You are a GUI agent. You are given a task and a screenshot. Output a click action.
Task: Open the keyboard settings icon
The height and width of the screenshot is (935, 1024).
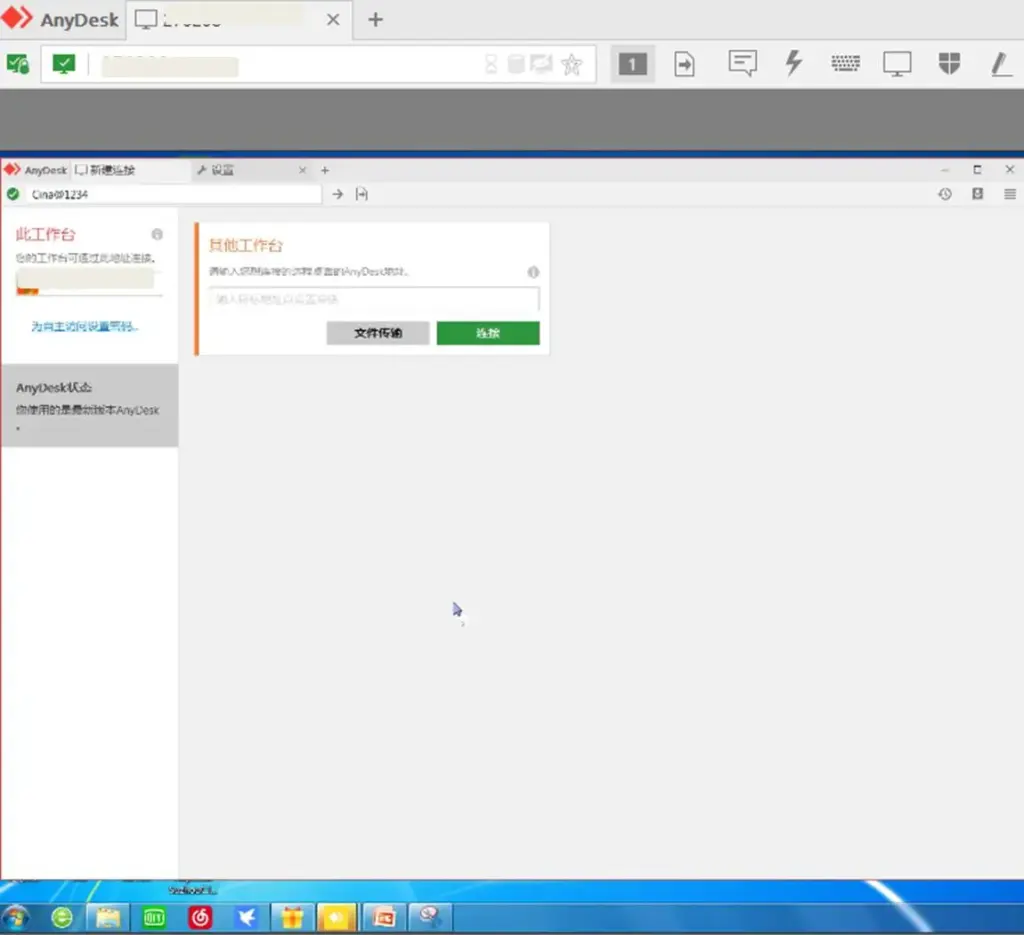tap(845, 63)
